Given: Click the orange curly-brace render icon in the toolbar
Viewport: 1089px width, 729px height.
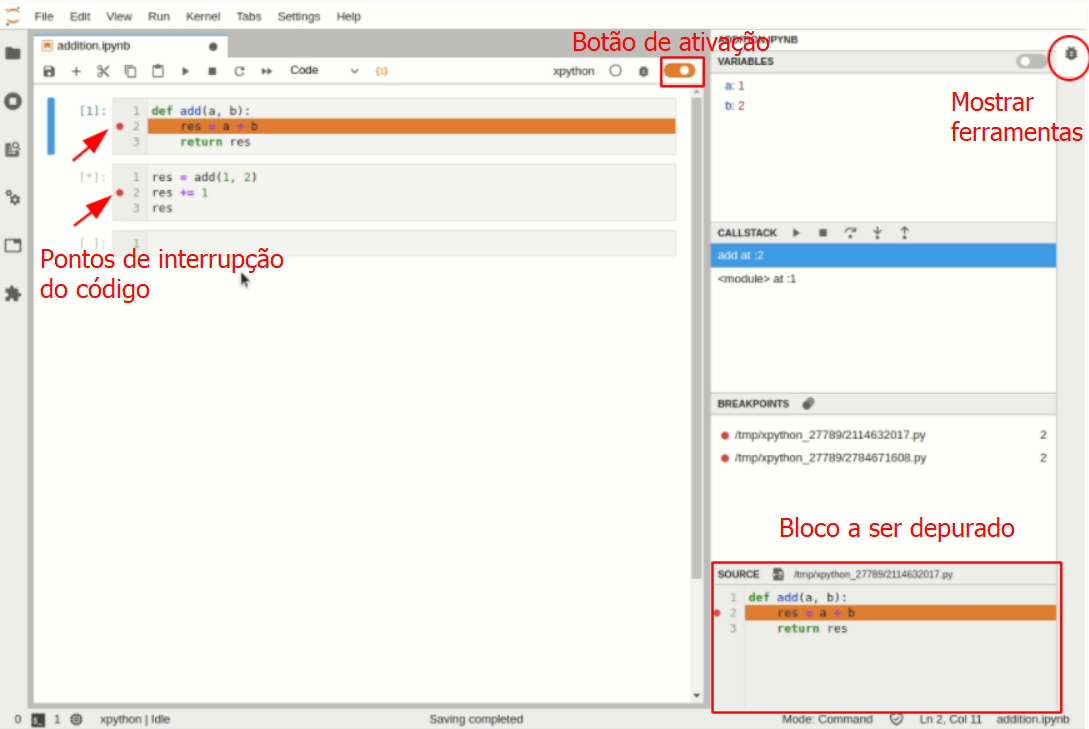Looking at the screenshot, I should pos(381,71).
